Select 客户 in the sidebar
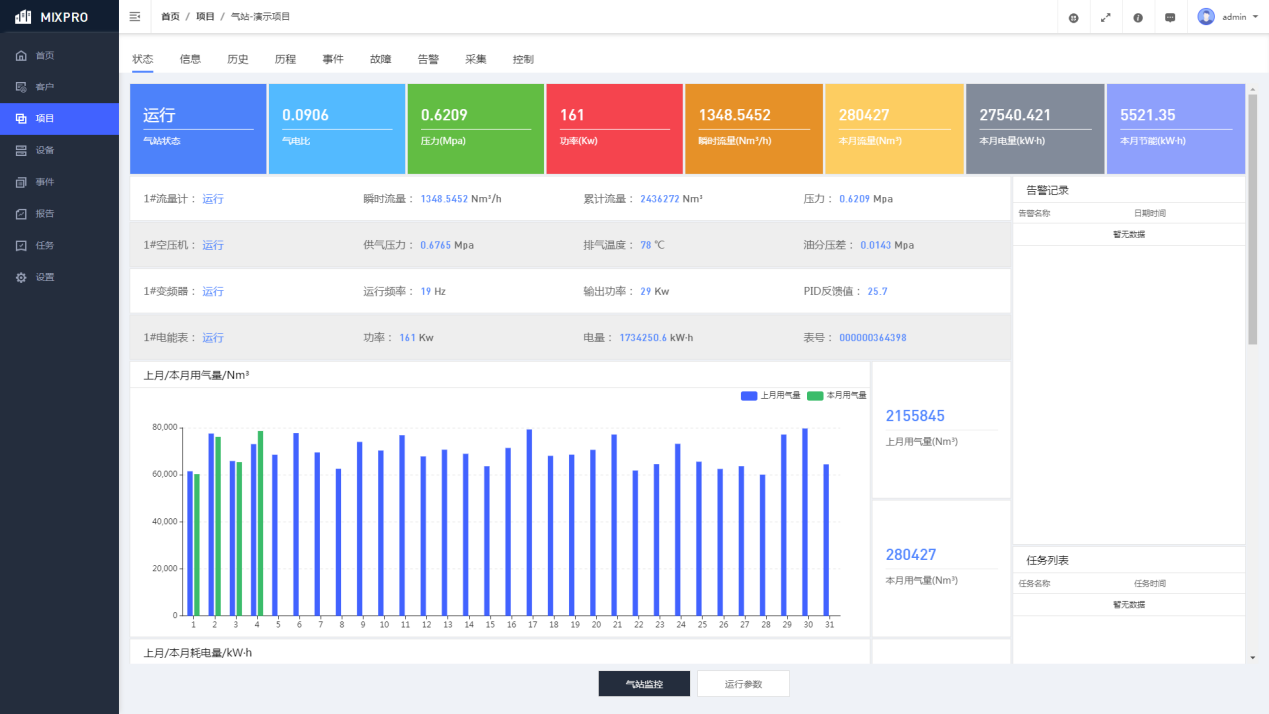Screen dimensions: 1269x714 tap(45, 87)
